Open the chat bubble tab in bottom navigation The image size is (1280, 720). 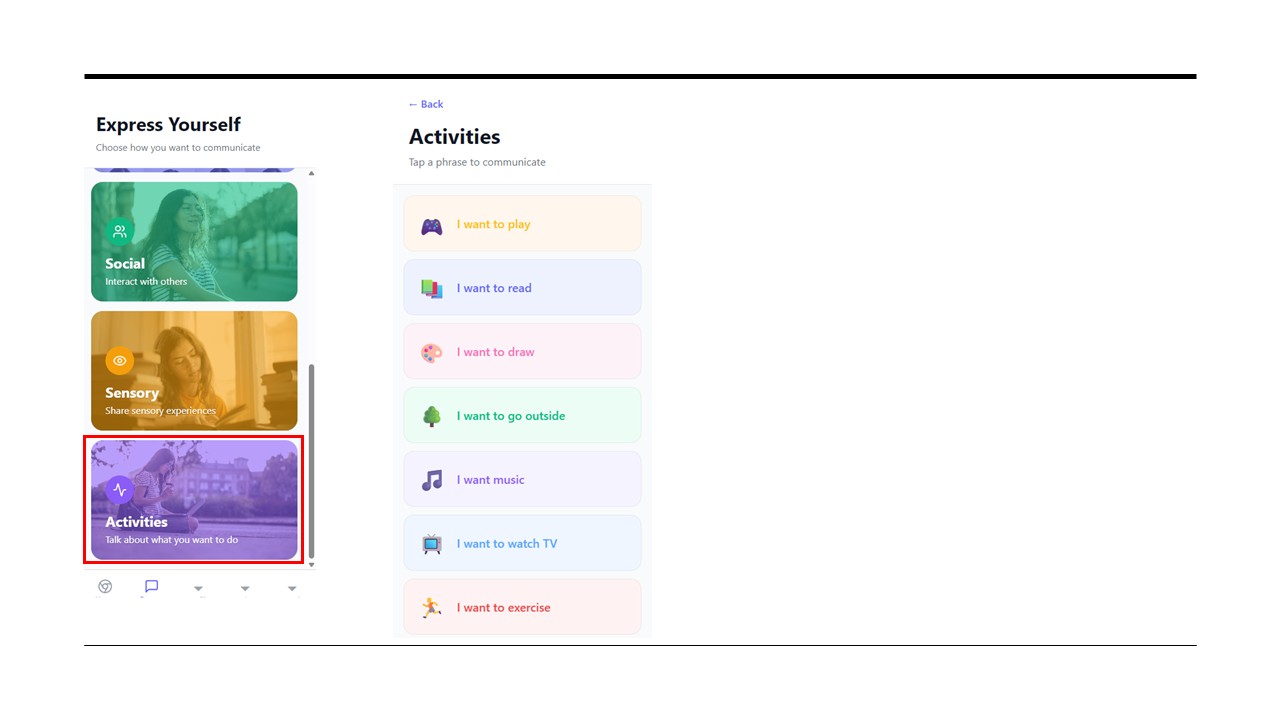(152, 587)
